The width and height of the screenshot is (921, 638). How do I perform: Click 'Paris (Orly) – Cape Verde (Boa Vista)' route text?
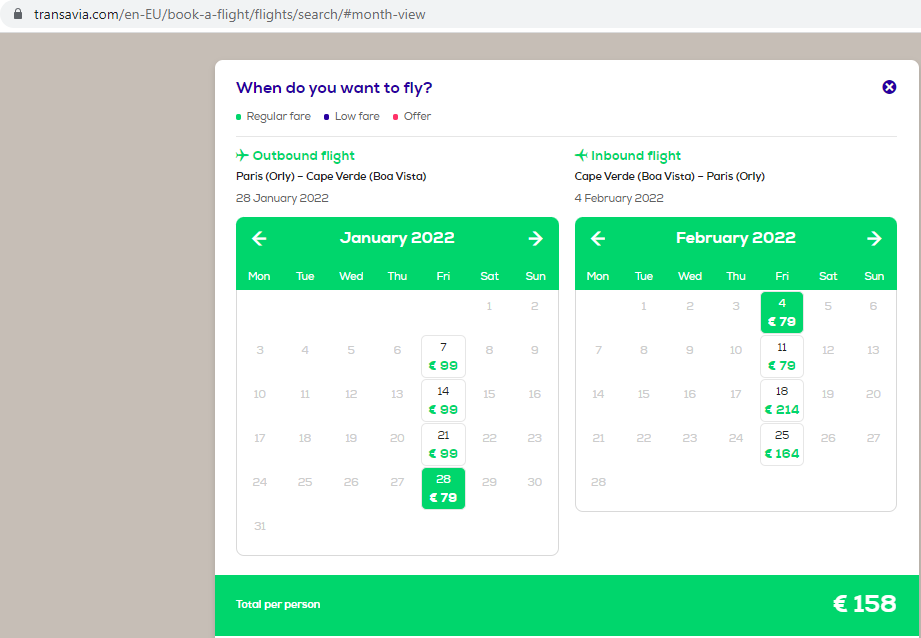331,176
